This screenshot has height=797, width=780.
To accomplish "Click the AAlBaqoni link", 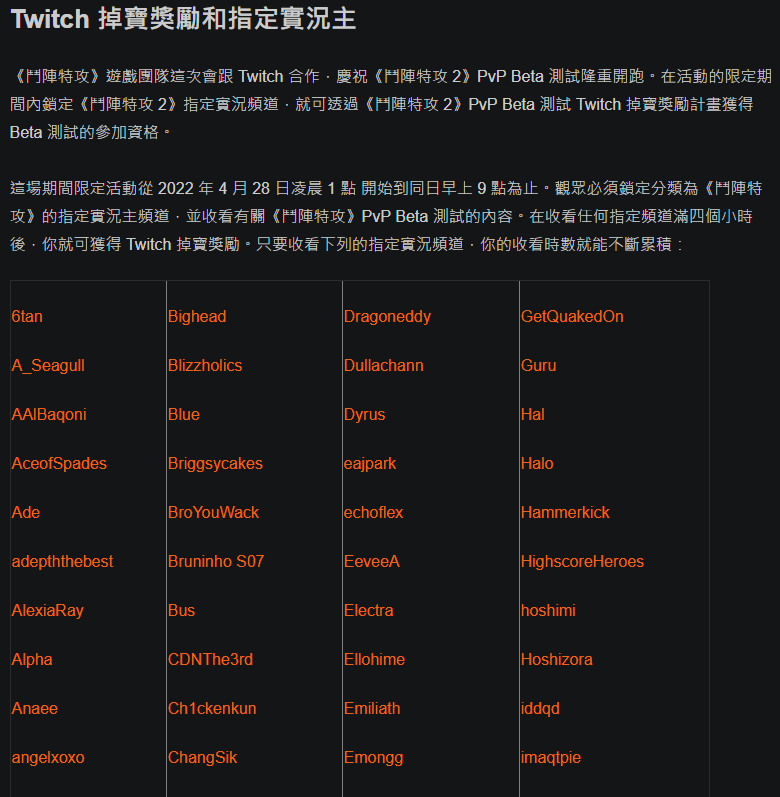I will [49, 414].
